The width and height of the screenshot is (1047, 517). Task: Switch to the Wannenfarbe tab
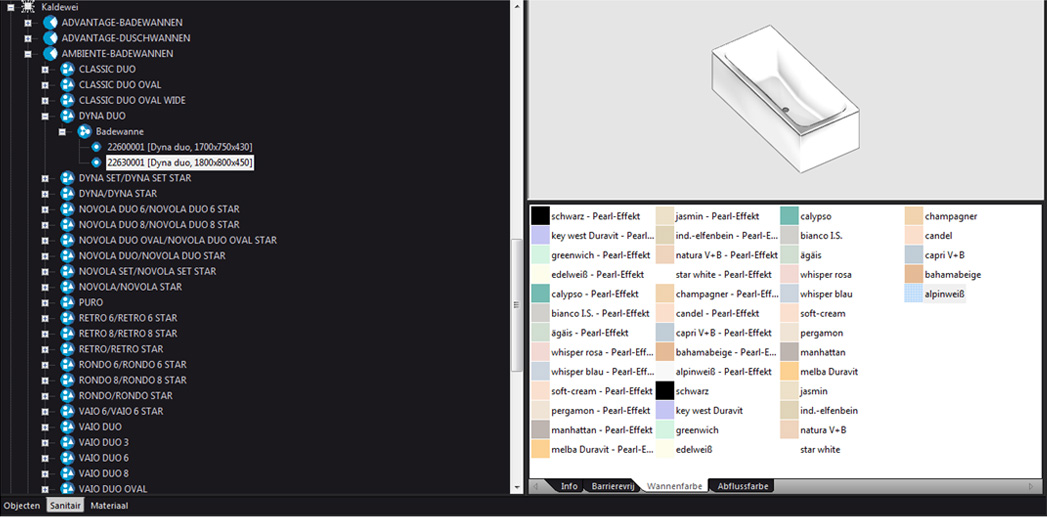(674, 486)
